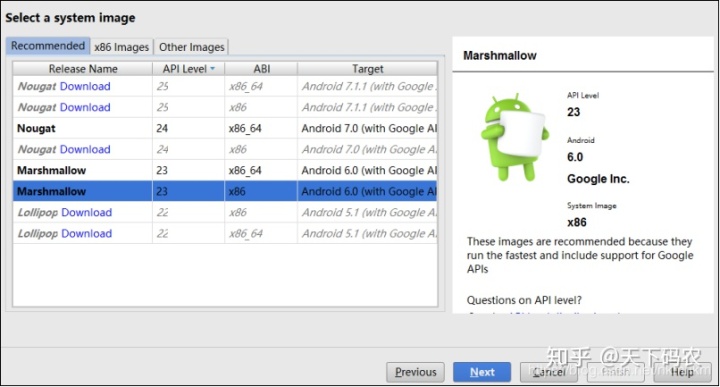The width and height of the screenshot is (720, 387).
Task: Sort by the ABI column header
Action: [261, 69]
